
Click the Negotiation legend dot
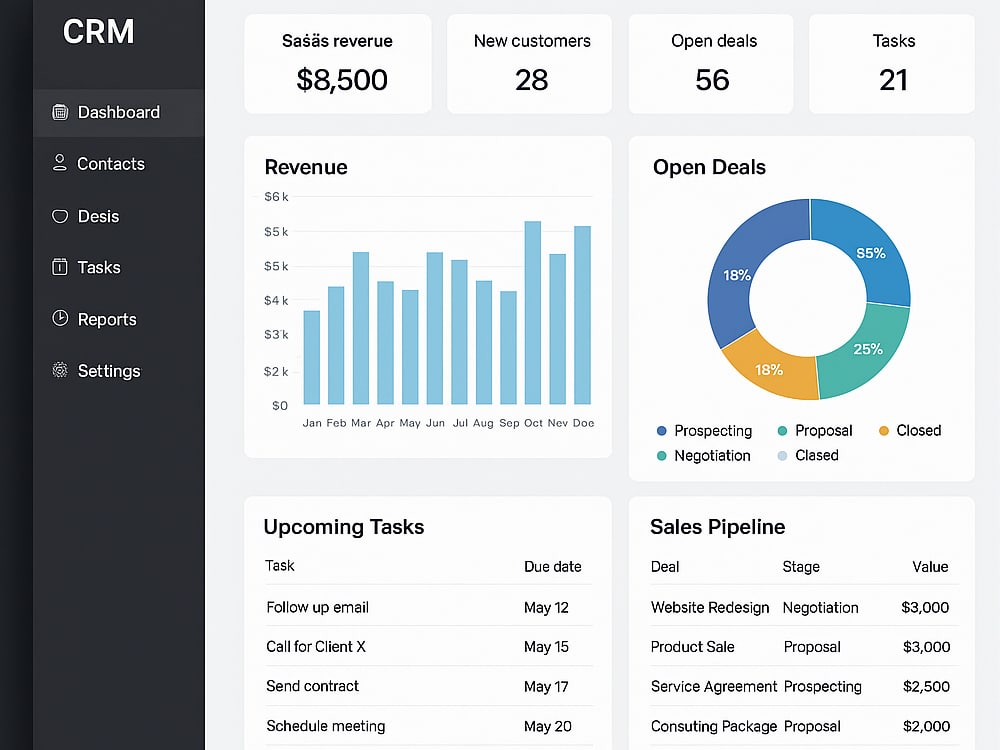661,456
